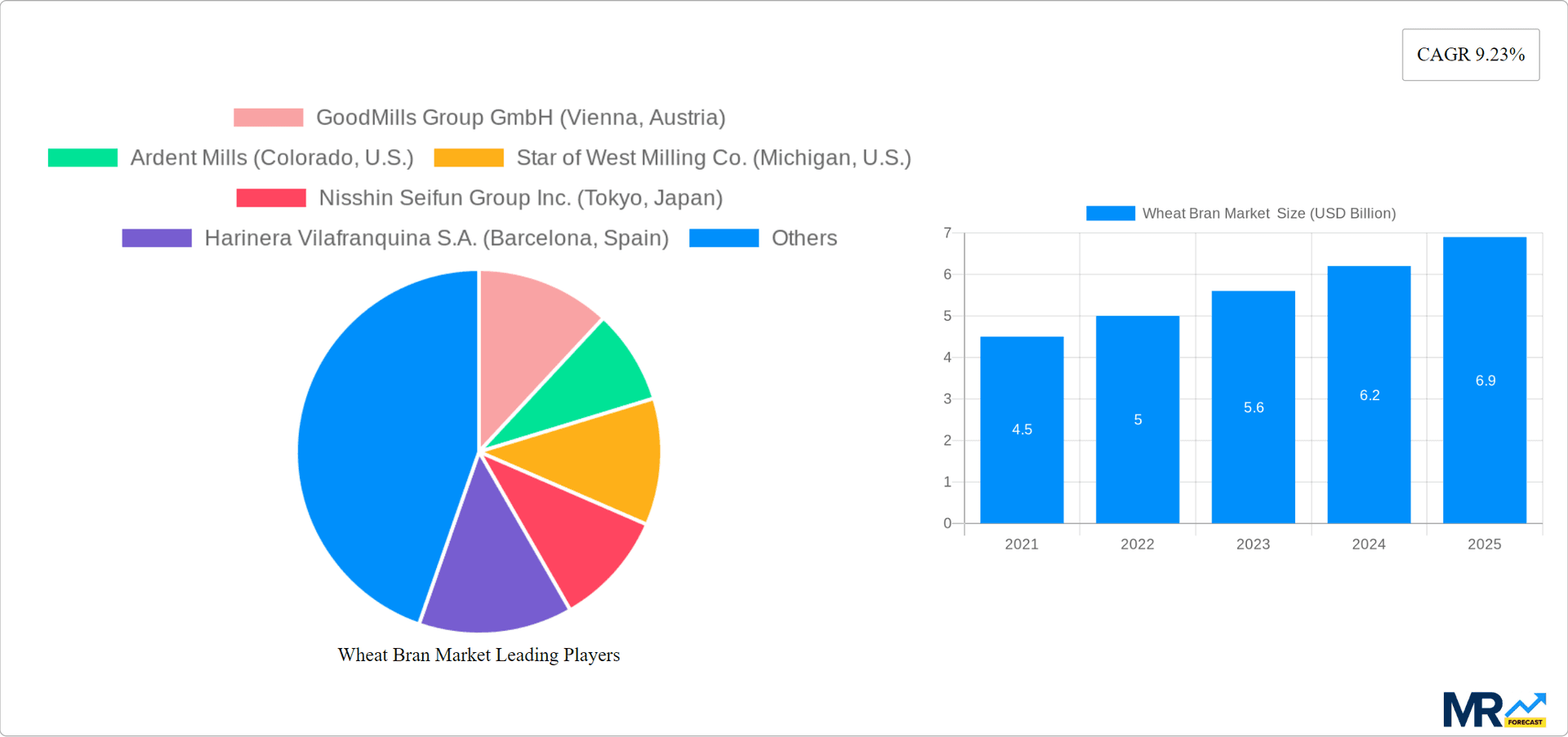Viewport: 1568px width, 737px height.
Task: Click the 6.9 bar for 2025
Action: point(1485,380)
